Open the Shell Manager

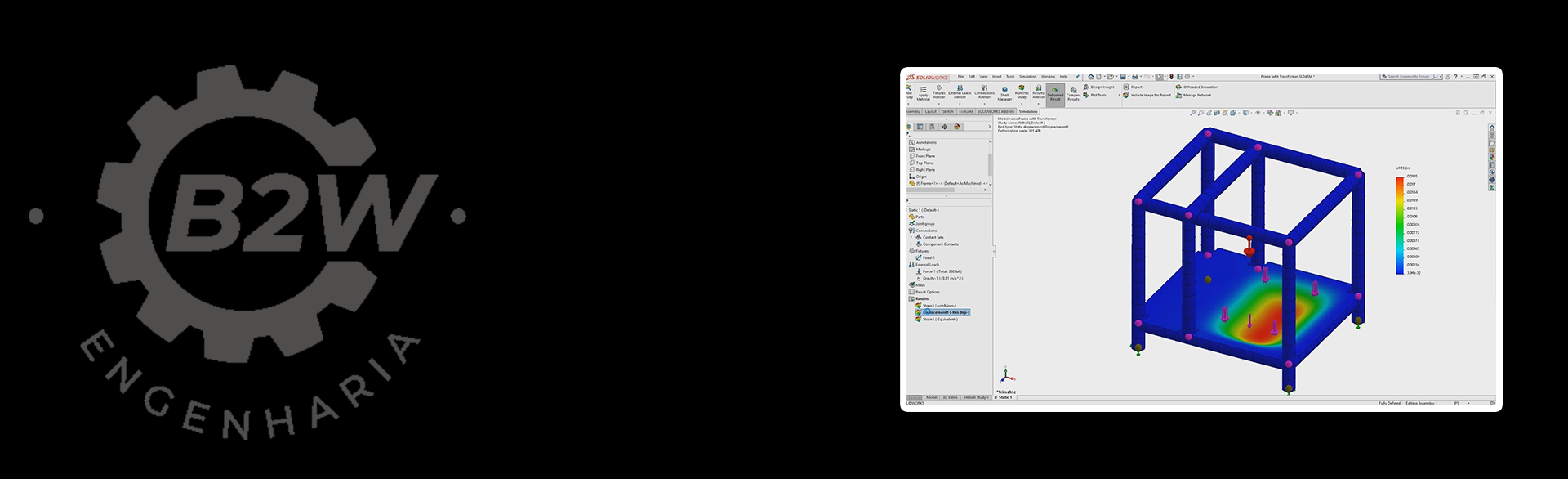(1004, 95)
